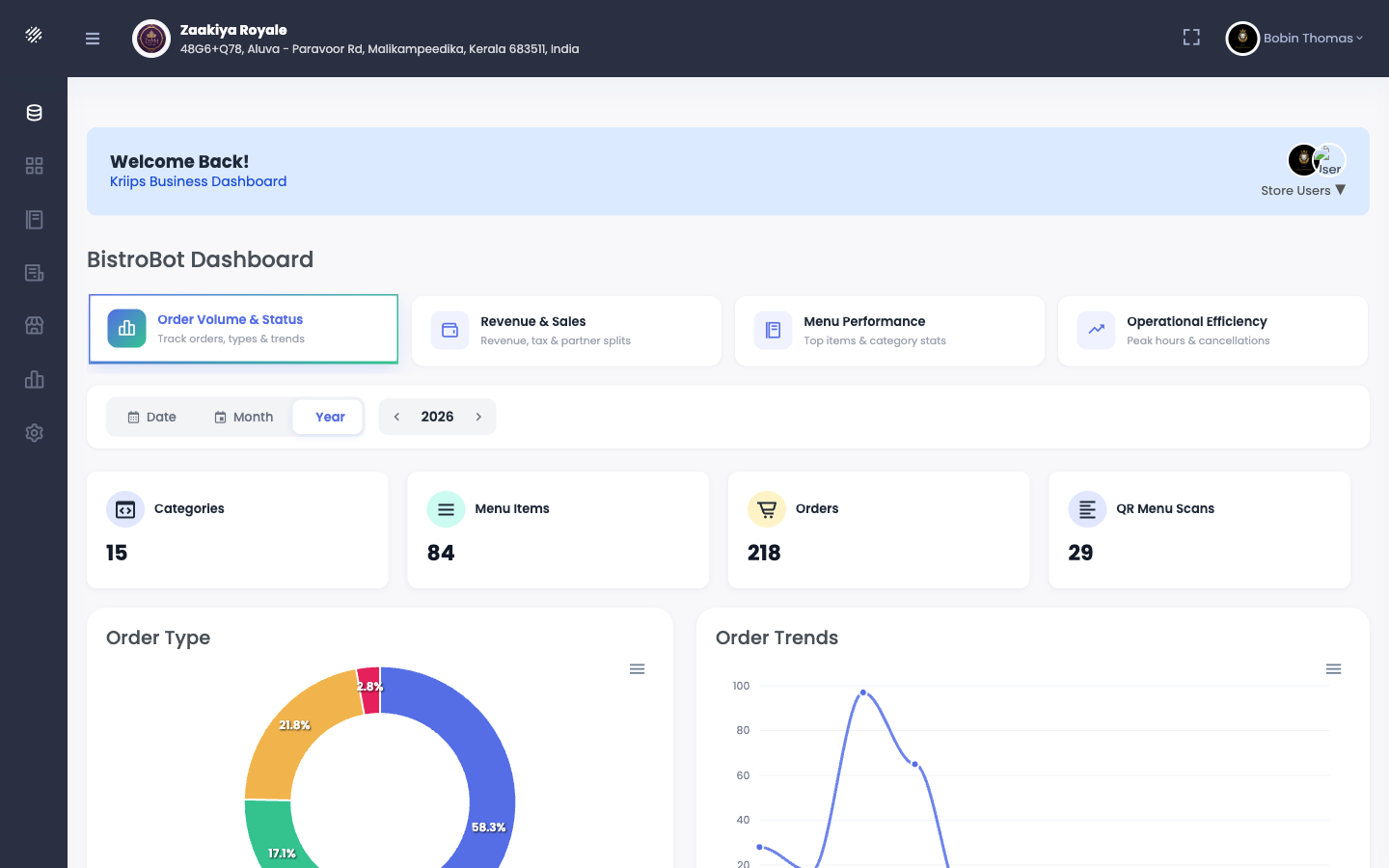Image resolution: width=1389 pixels, height=868 pixels.
Task: Select the Order Volume & Status tab
Action: [x=243, y=329]
